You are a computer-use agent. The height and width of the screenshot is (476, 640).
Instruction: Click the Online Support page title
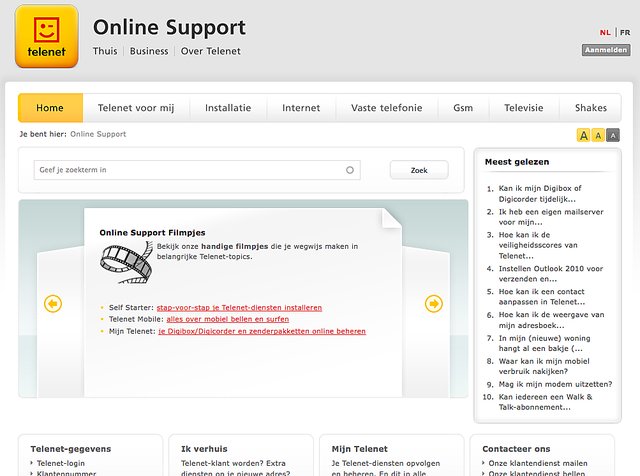coord(169,28)
